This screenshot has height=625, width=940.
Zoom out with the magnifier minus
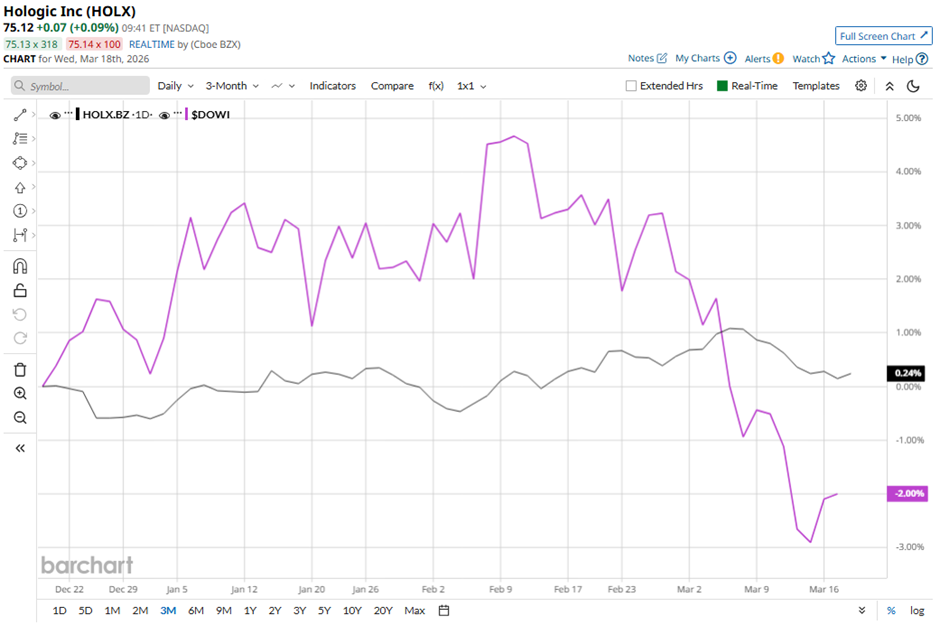pyautogui.click(x=20, y=418)
